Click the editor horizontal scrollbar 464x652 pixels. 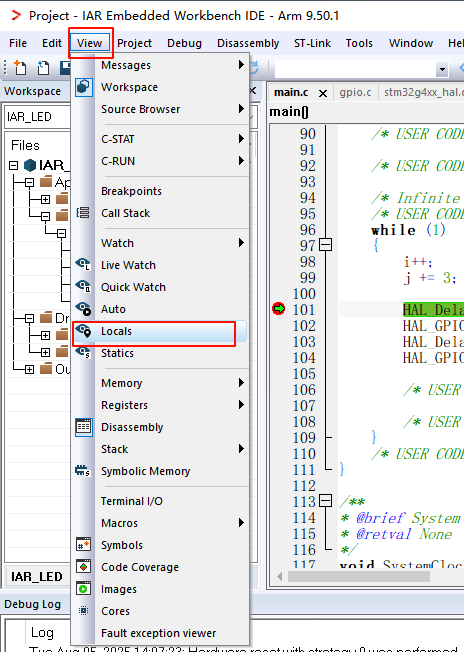pos(359,576)
